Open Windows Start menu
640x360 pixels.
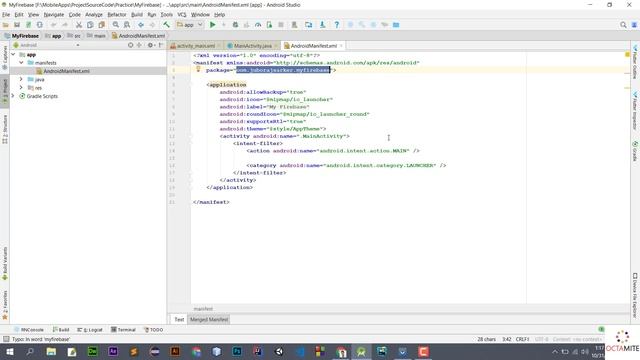coord(9,351)
